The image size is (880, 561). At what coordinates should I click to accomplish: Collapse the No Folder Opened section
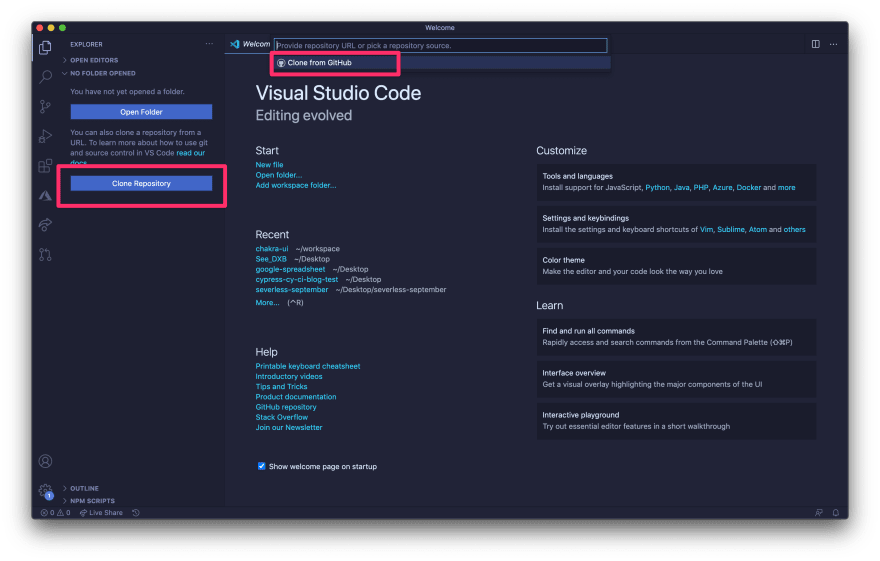tap(102, 73)
